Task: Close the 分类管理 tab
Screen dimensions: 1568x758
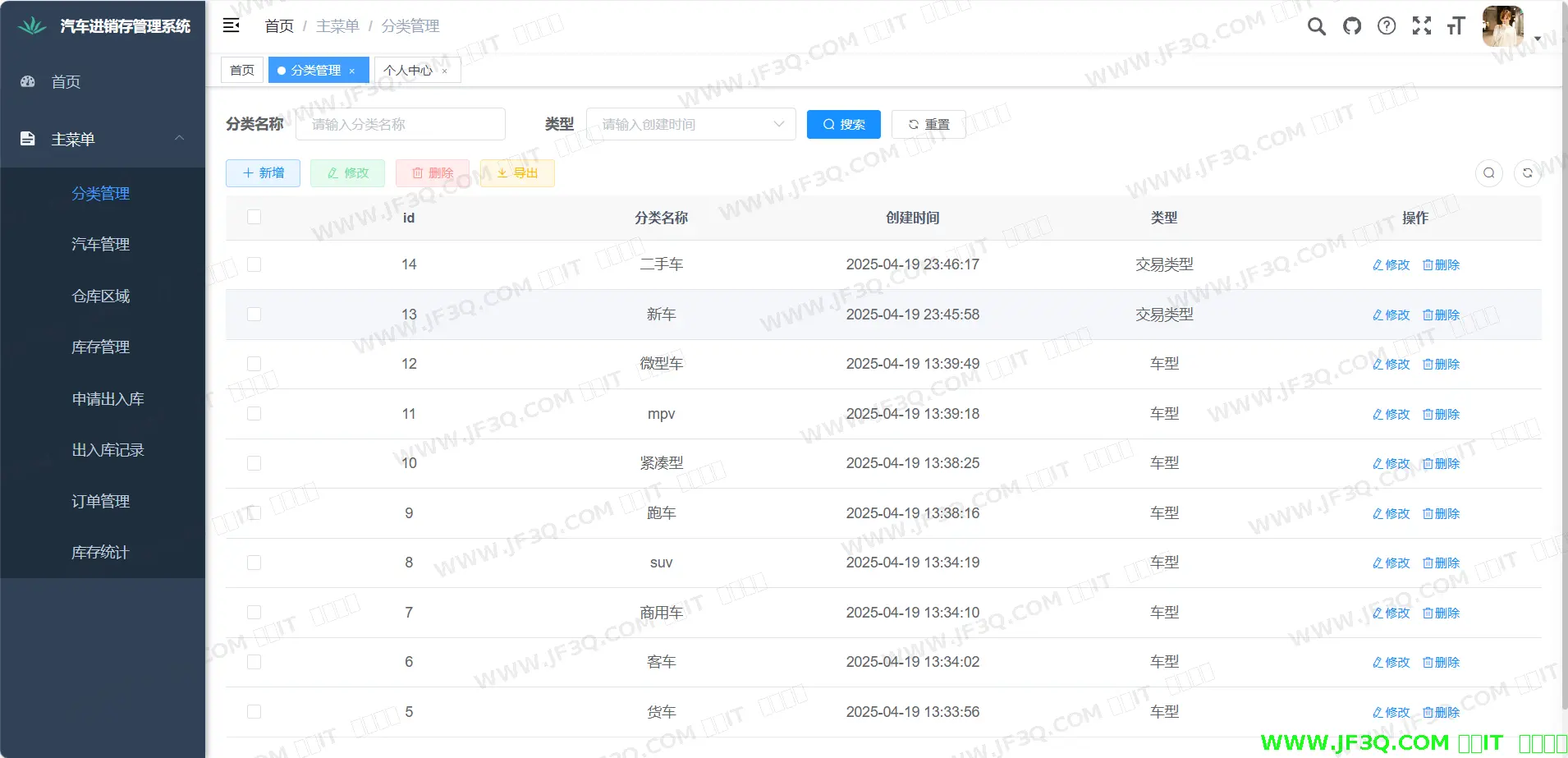Action: point(352,71)
